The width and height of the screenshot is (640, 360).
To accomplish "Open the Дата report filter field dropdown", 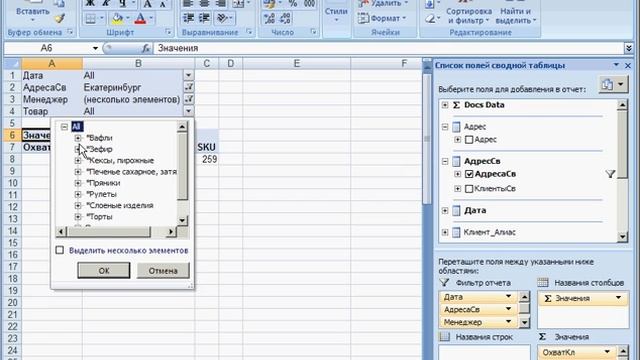I will click(x=508, y=296).
